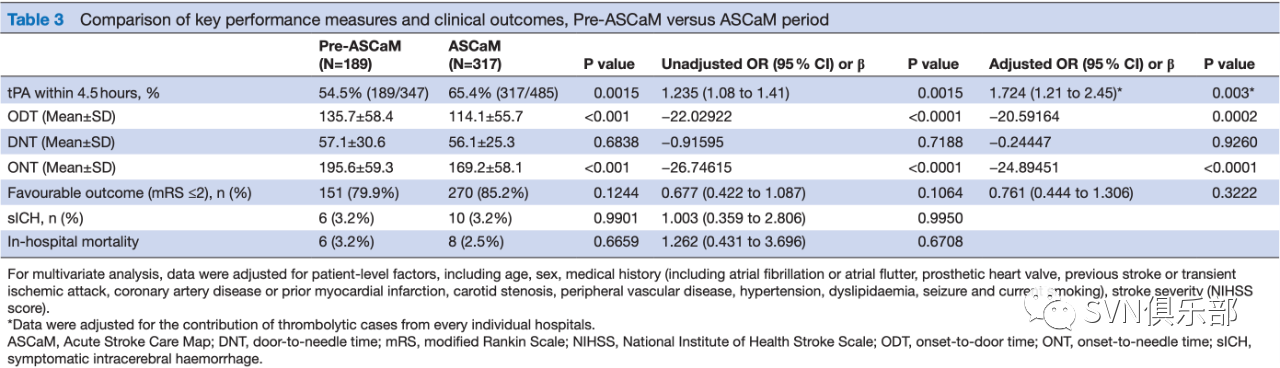Select the 54.5% (189/347) cell
Image resolution: width=1280 pixels, height=368 pixels.
point(369,91)
